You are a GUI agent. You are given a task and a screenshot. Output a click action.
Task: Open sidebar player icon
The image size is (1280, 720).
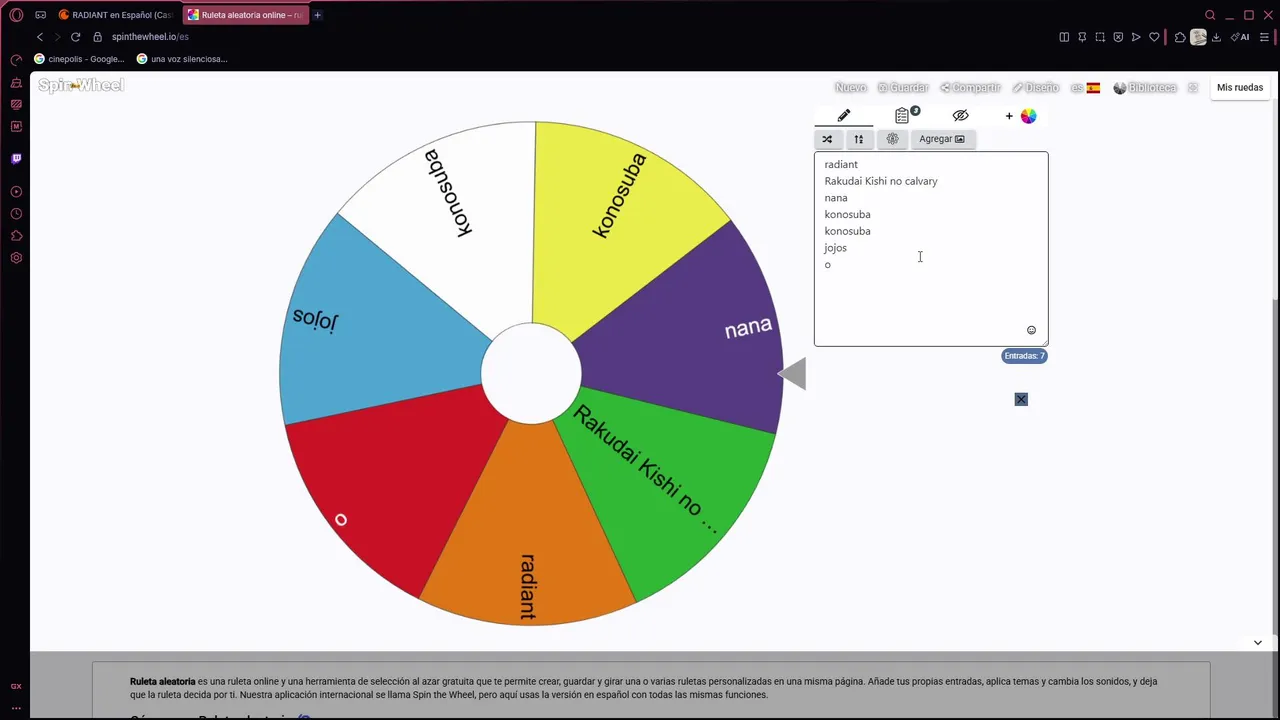[16, 192]
